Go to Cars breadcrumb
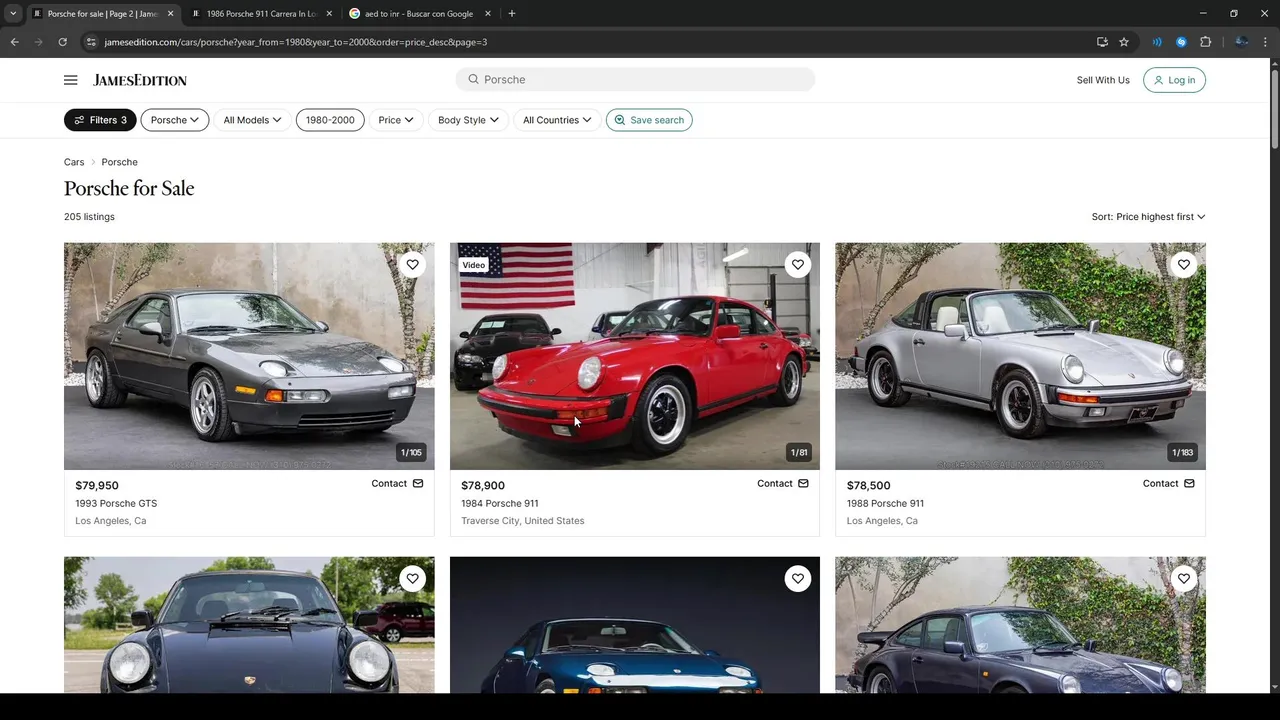 coord(74,162)
